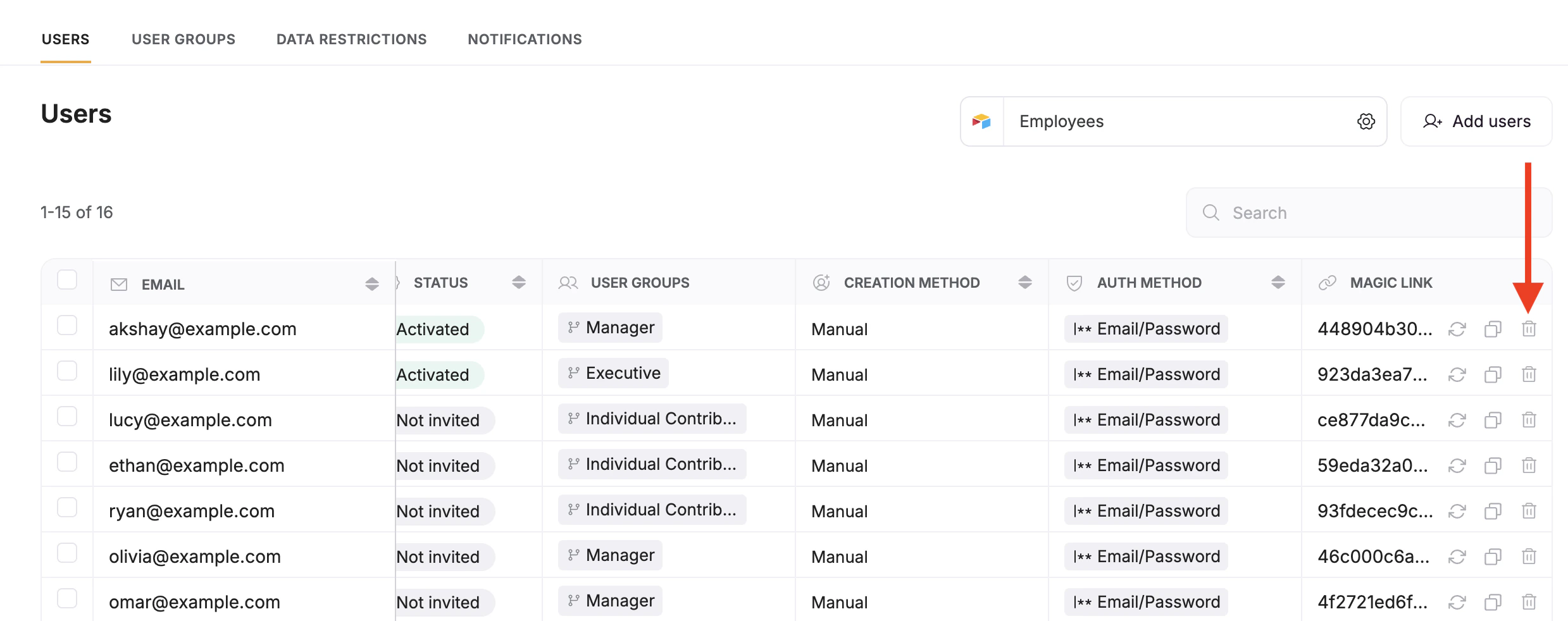The height and width of the screenshot is (621, 1568).
Task: Delete user olivia@example.com via trash icon
Action: 1529,556
